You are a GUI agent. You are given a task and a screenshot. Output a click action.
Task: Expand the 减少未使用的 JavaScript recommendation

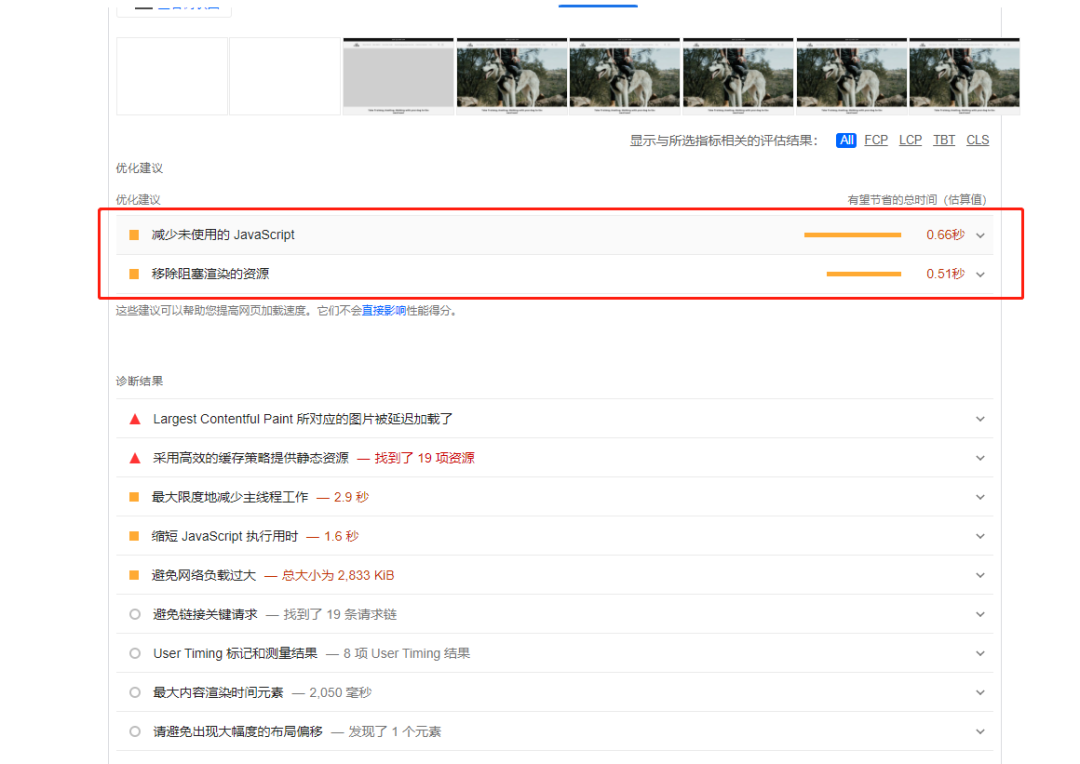click(x=980, y=234)
